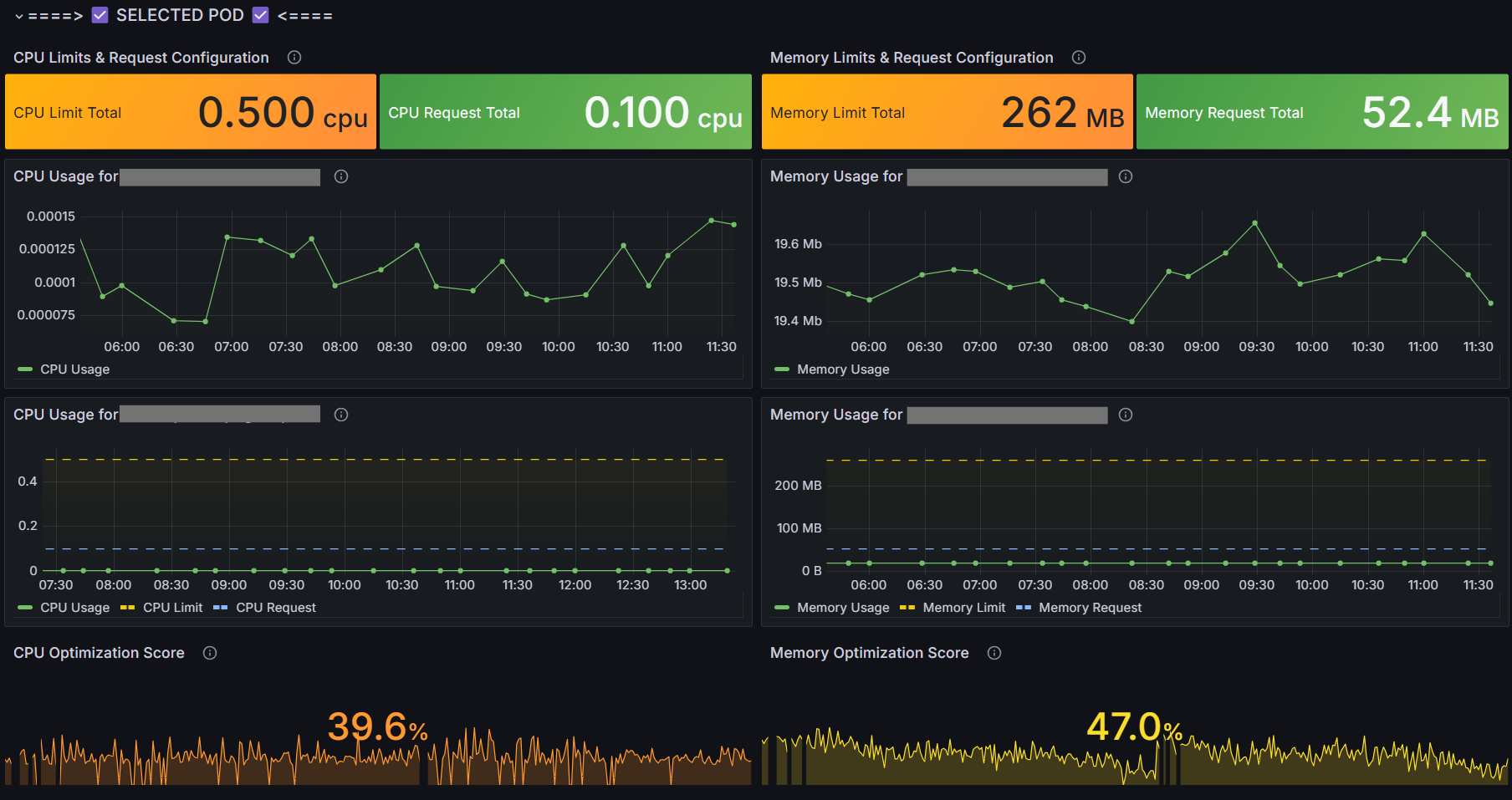Open the CPU Limits & Request Configuration info tooltip
1512x800 pixels.
294,57
